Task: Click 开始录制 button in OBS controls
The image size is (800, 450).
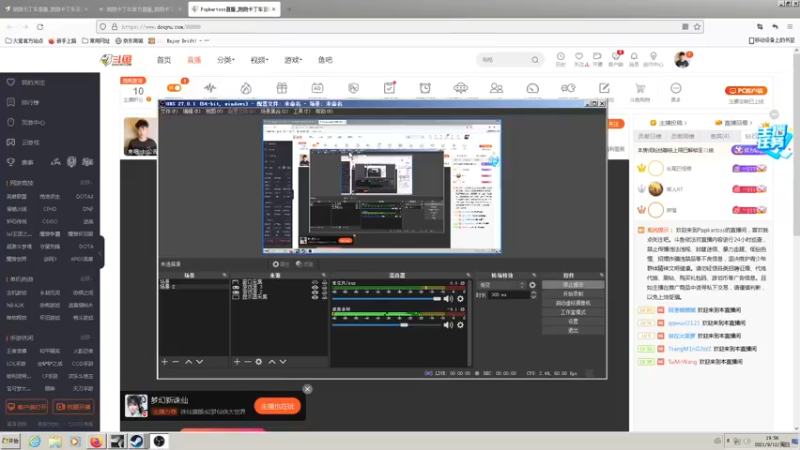Action: [x=573, y=294]
